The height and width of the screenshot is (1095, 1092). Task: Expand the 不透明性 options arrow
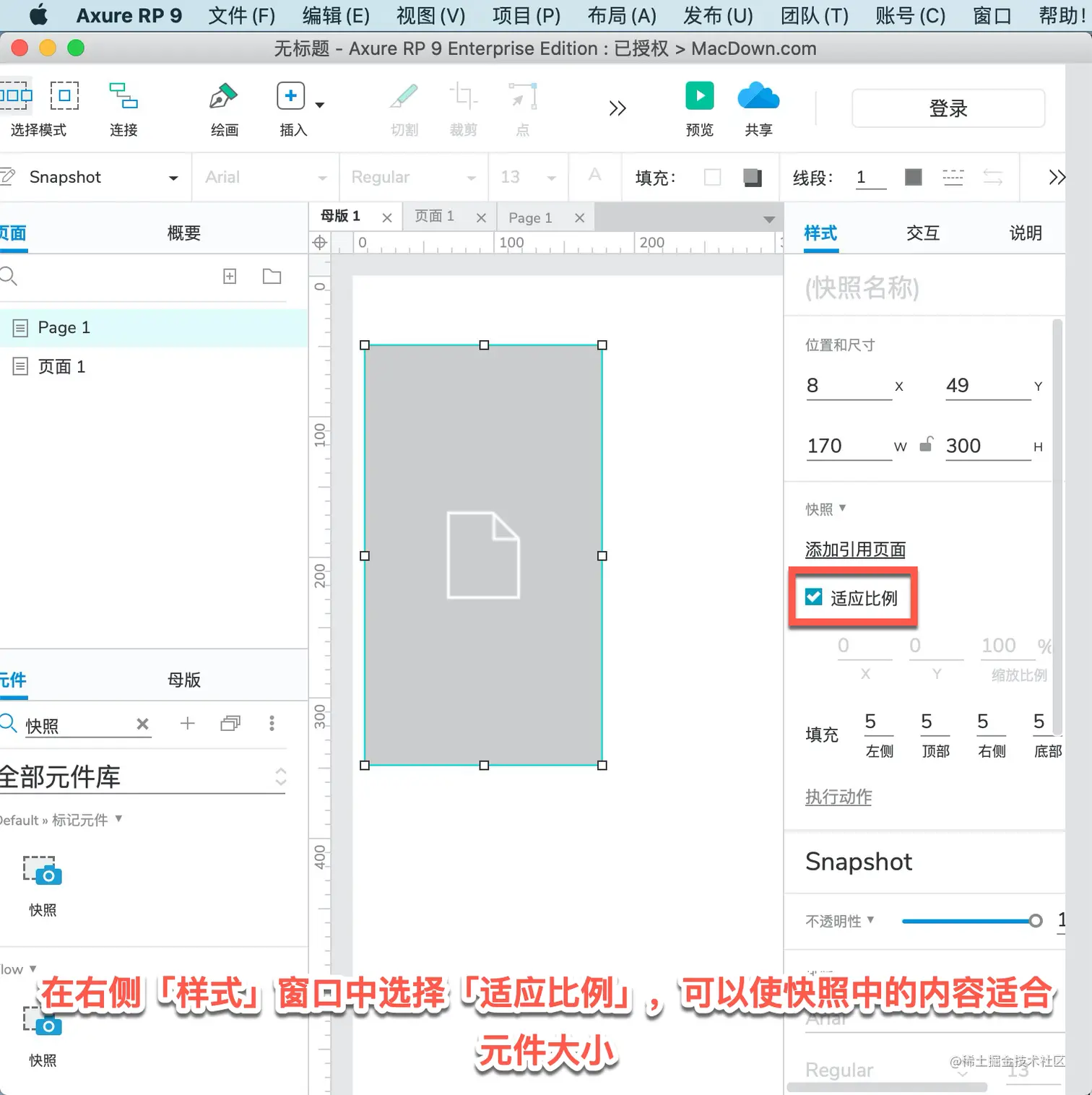point(870,919)
